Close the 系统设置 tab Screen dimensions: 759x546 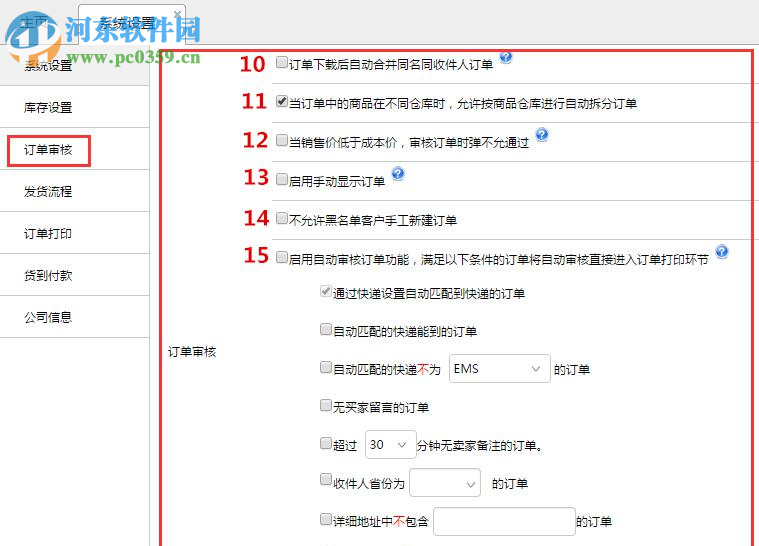tap(178, 14)
